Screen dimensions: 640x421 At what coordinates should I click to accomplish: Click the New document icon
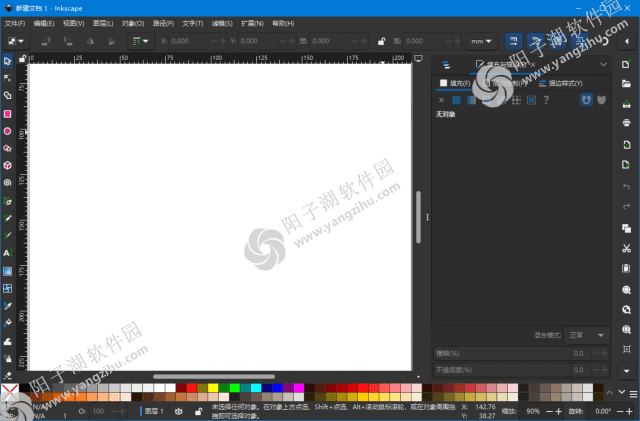point(626,65)
